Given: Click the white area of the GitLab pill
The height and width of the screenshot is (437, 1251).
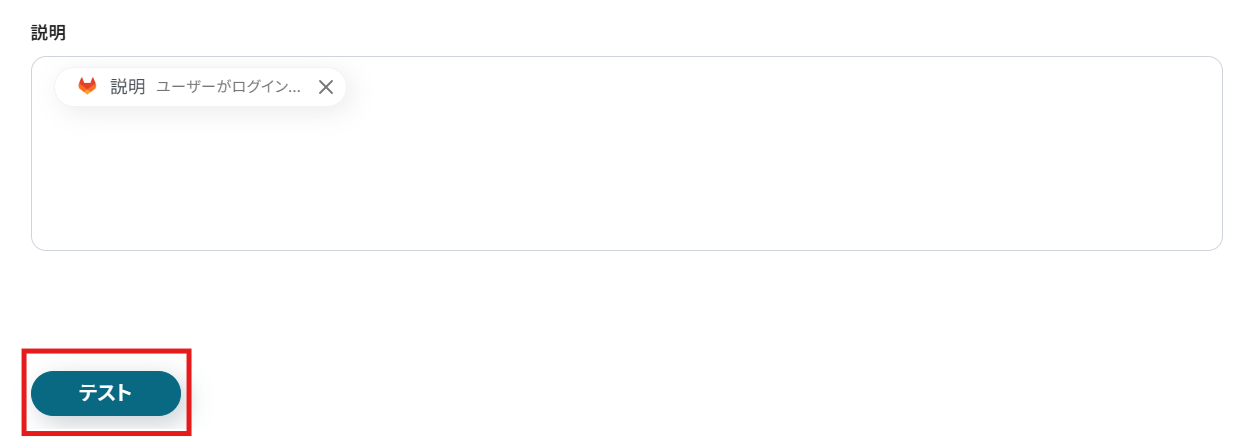Looking at the screenshot, I should (x=200, y=87).
